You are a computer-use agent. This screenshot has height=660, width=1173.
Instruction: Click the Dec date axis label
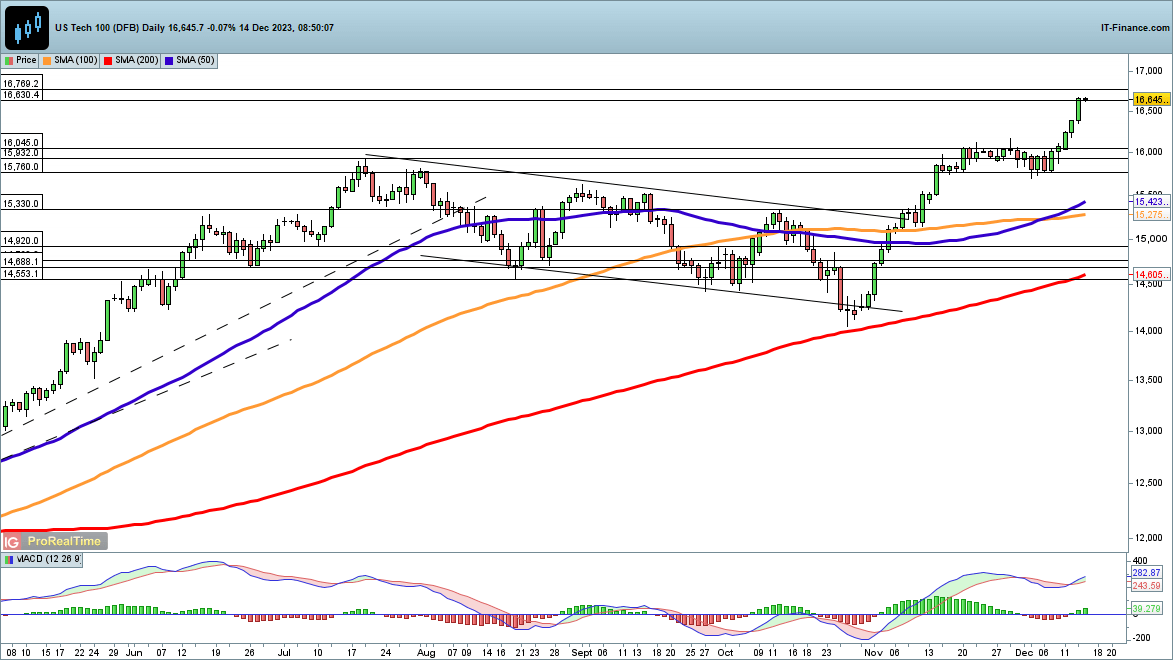[1024, 653]
